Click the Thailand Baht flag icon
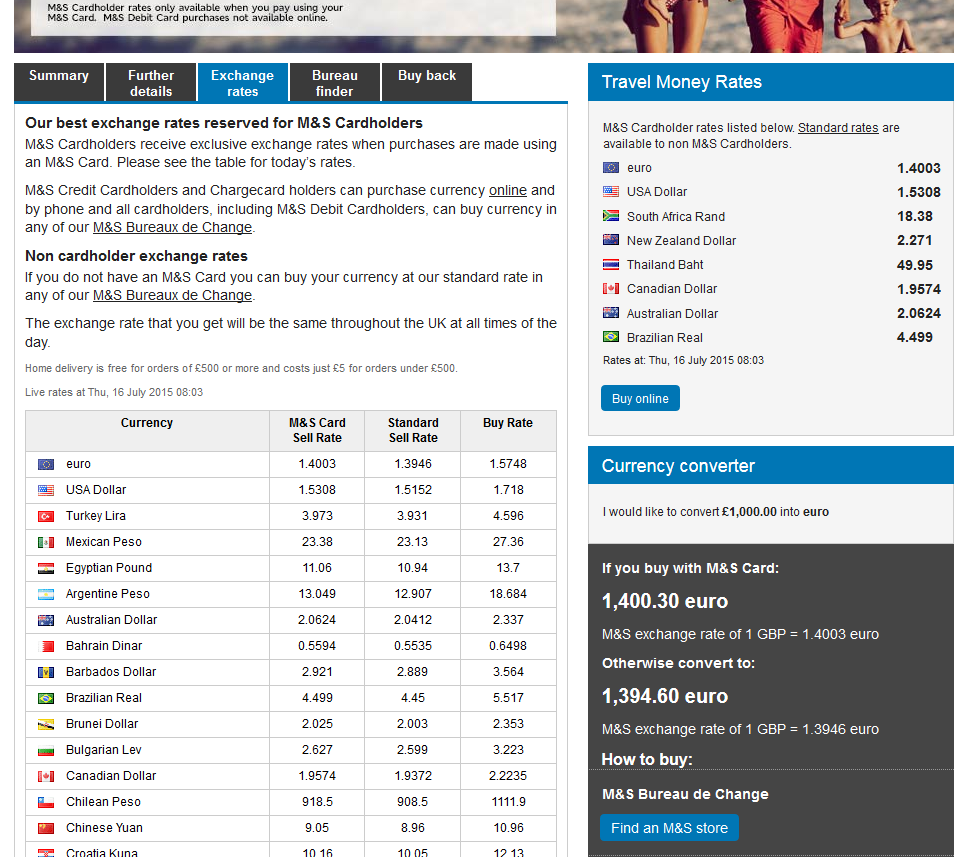 [x=611, y=264]
